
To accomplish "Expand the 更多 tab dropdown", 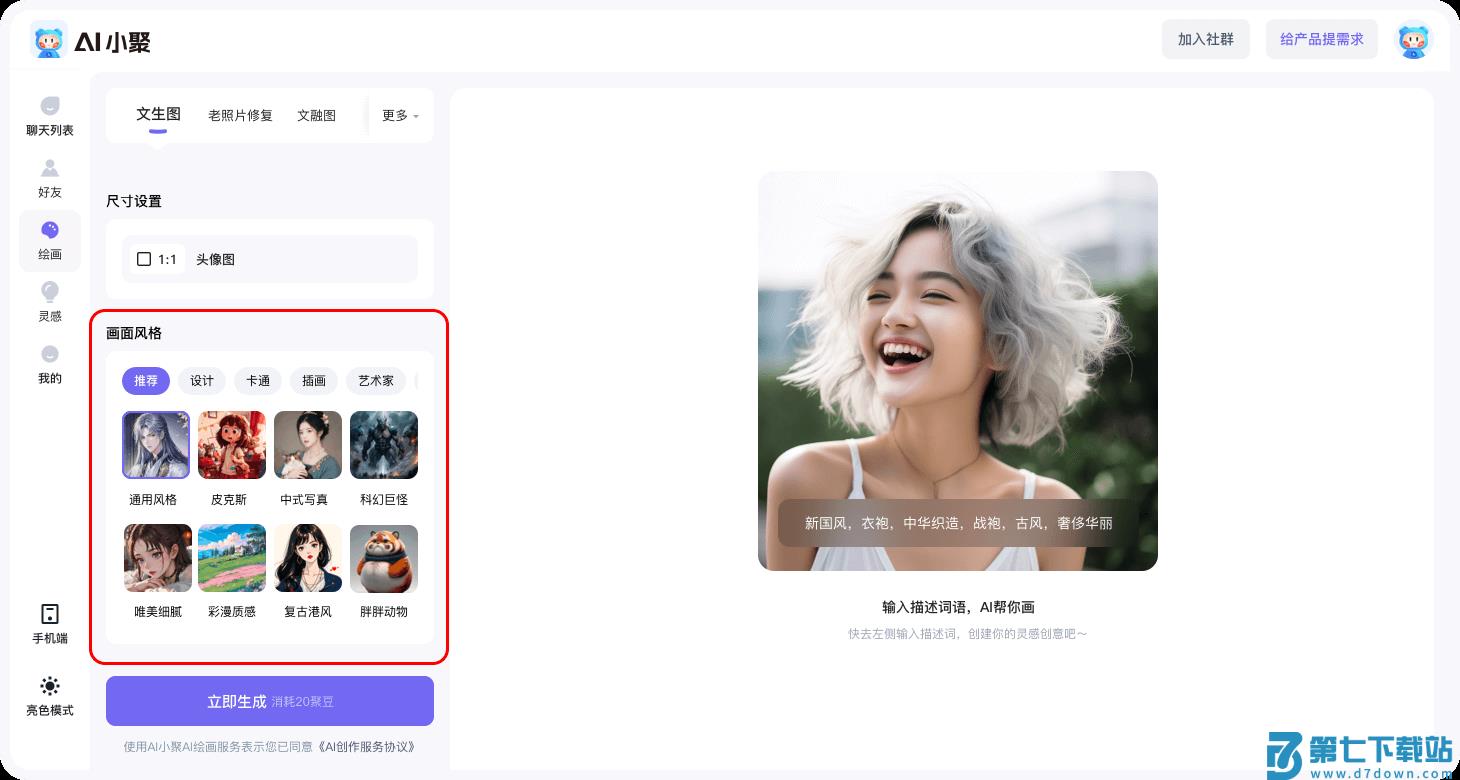I will 398,115.
